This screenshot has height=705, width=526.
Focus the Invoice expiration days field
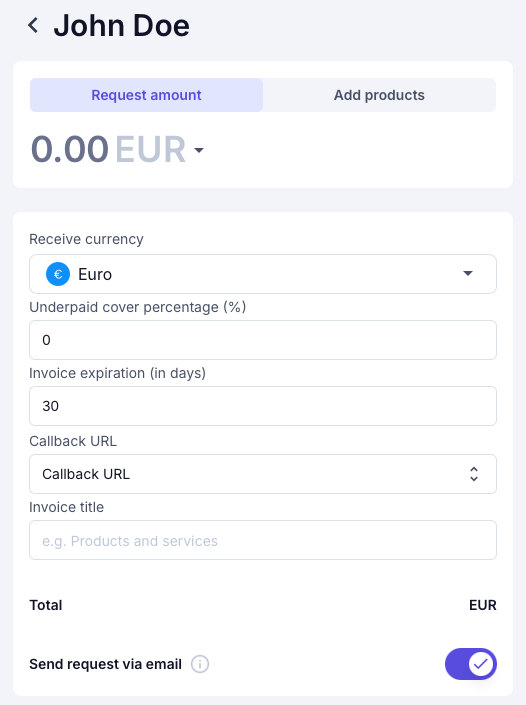[x=263, y=406]
